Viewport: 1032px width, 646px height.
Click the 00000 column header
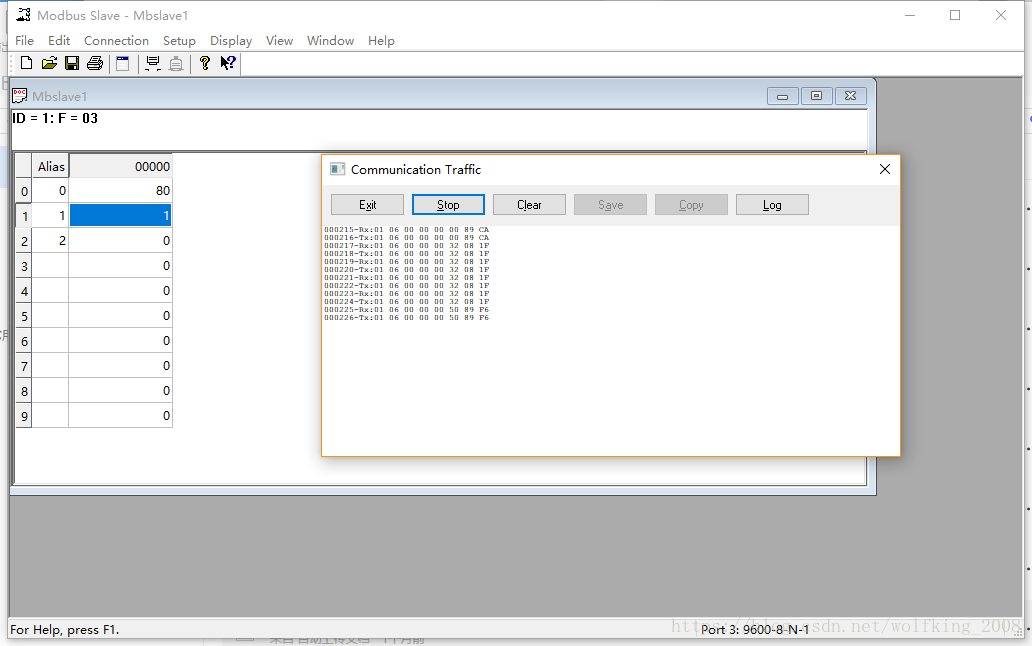tap(120, 166)
